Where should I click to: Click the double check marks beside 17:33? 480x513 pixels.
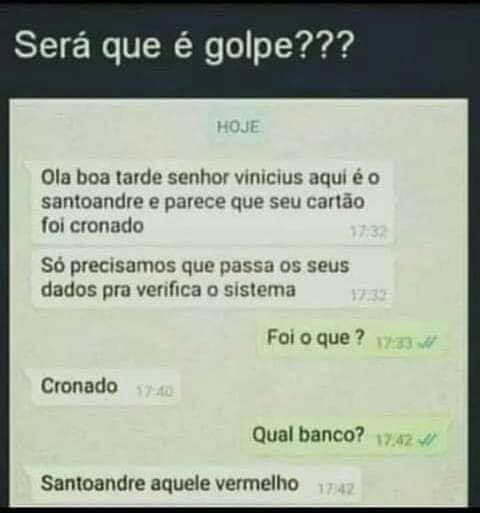tap(427, 342)
